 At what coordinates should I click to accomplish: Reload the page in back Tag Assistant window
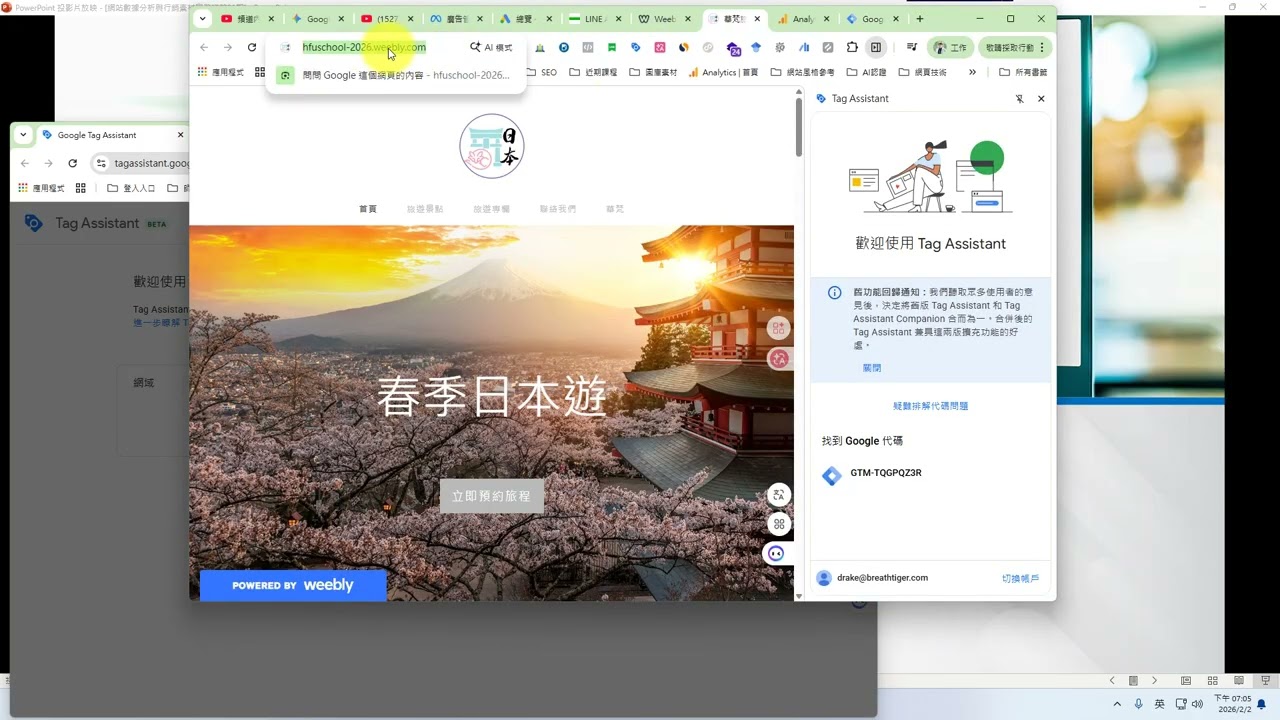click(x=72, y=163)
